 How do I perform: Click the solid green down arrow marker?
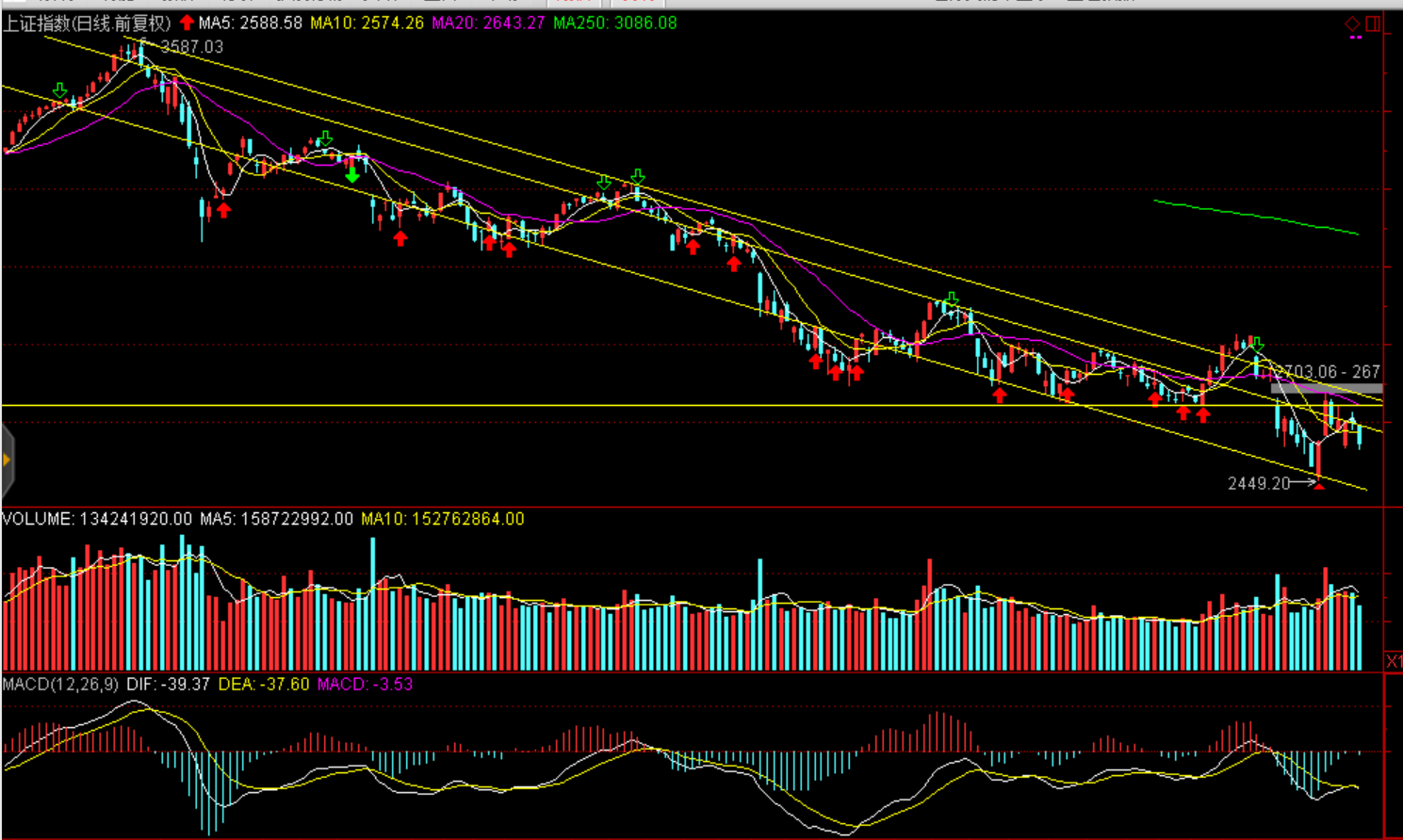[x=352, y=175]
